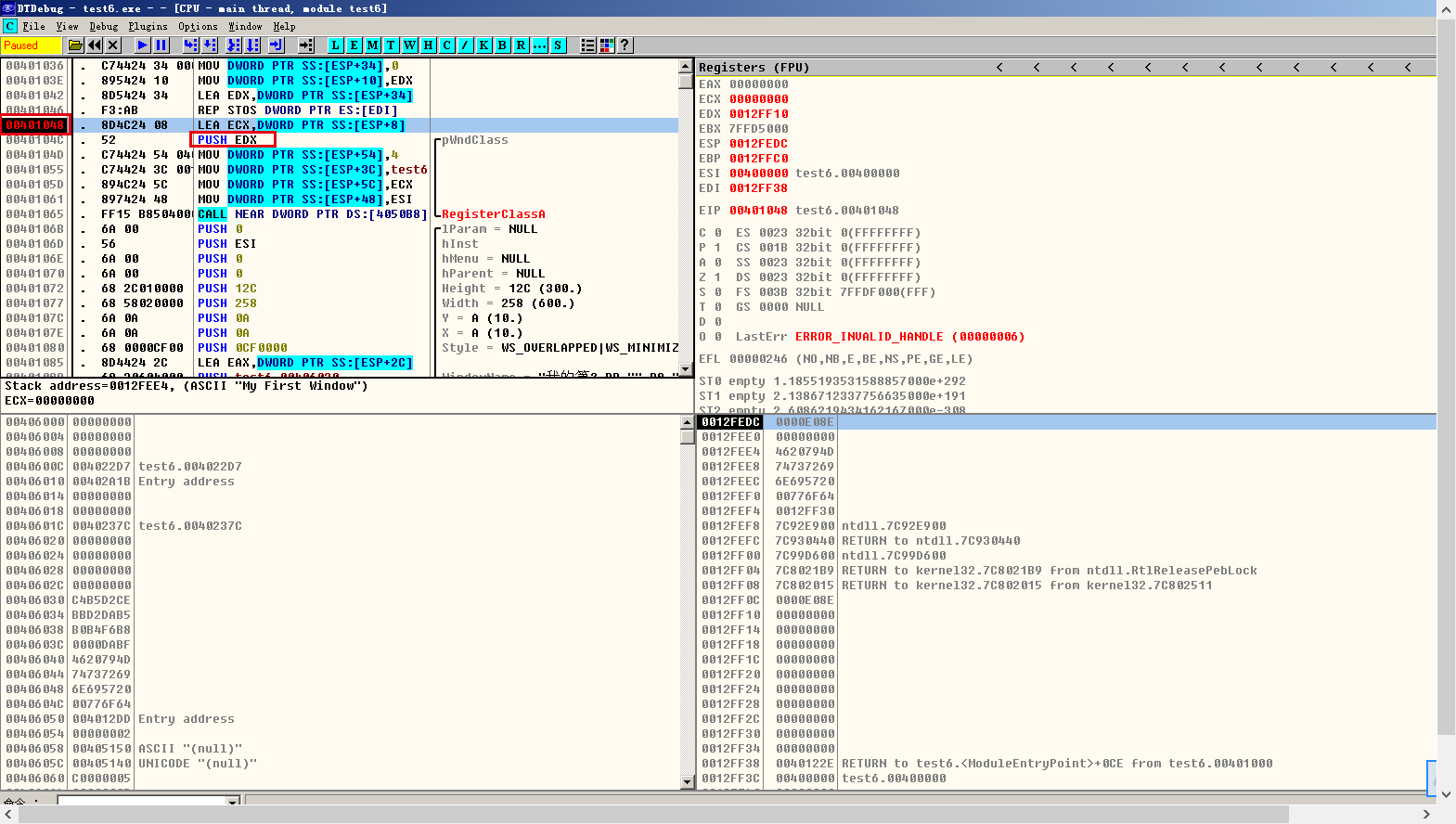
Task: Show Run trace with the ellipsis button
Action: (539, 45)
